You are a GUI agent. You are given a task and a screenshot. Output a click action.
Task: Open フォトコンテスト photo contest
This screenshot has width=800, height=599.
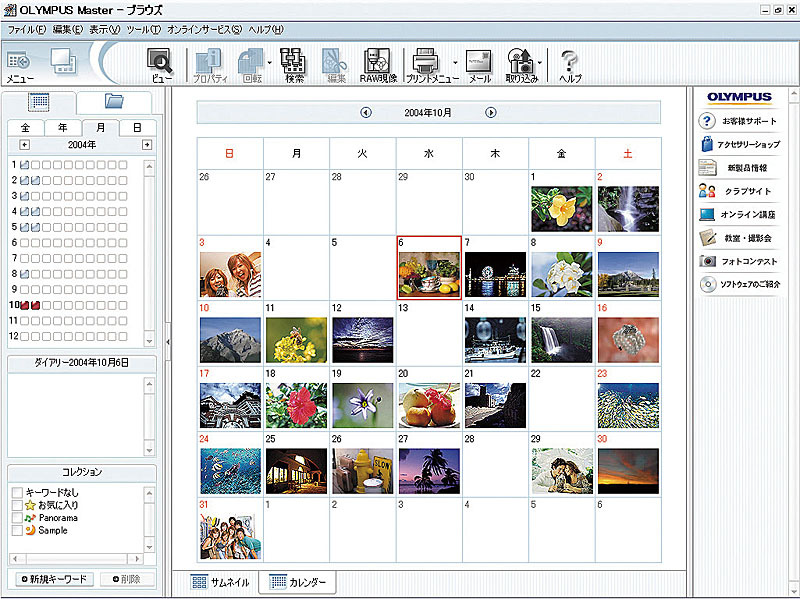point(738,261)
